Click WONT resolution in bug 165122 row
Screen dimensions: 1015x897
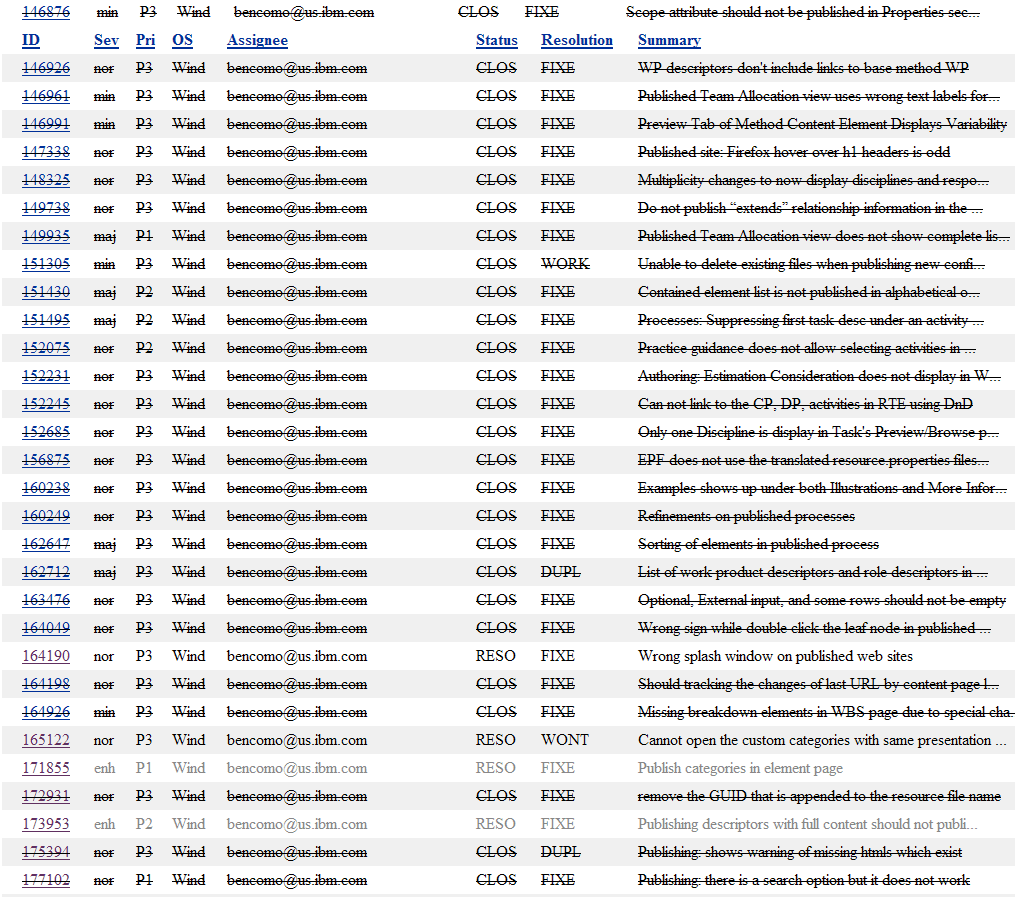564,740
